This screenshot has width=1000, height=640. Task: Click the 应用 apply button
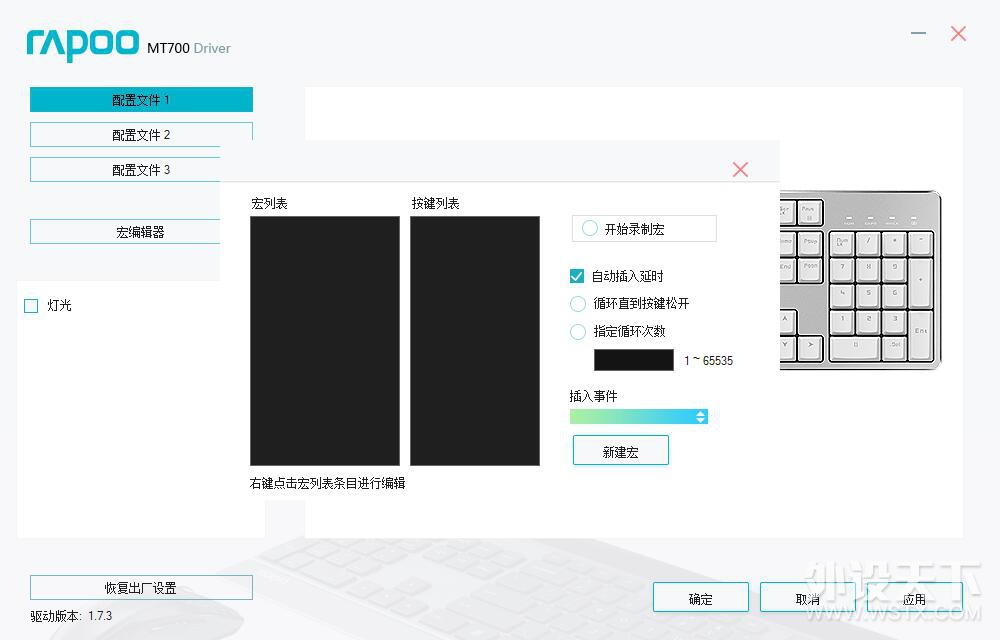click(914, 597)
